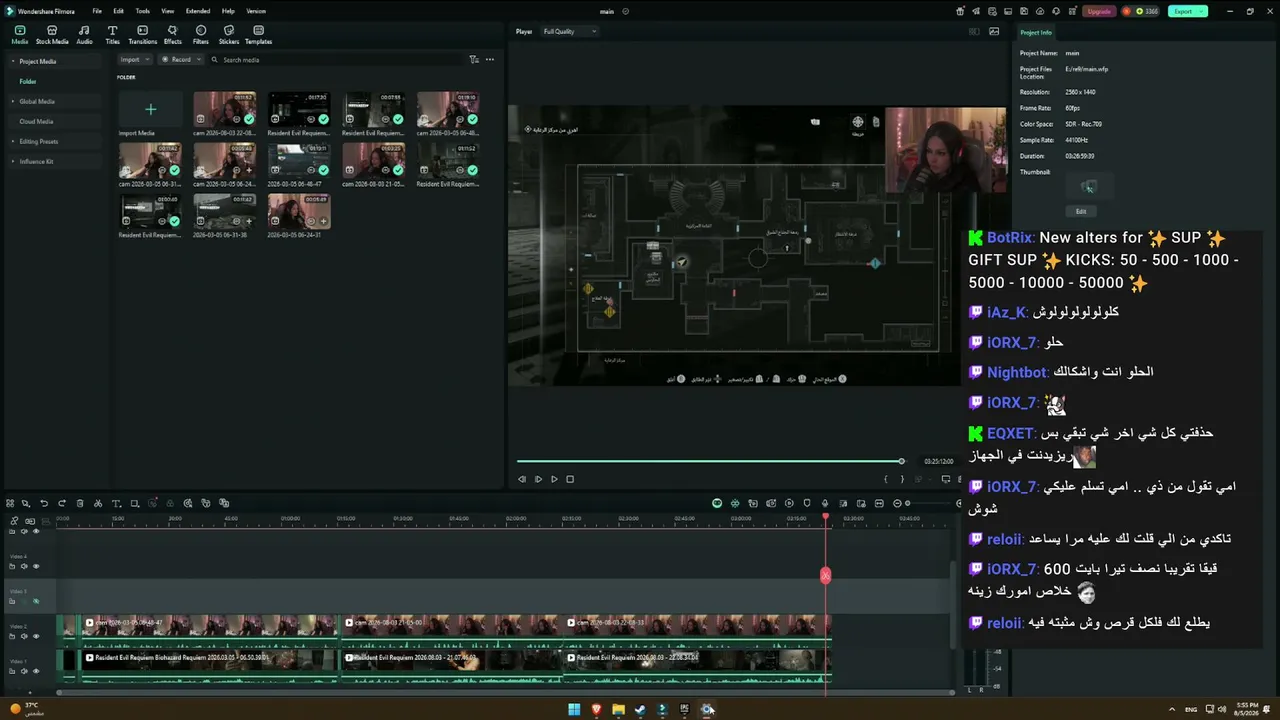Screen dimensions: 1280x720
Task: Click Edit under the project thumbnail
Action: click(1081, 211)
